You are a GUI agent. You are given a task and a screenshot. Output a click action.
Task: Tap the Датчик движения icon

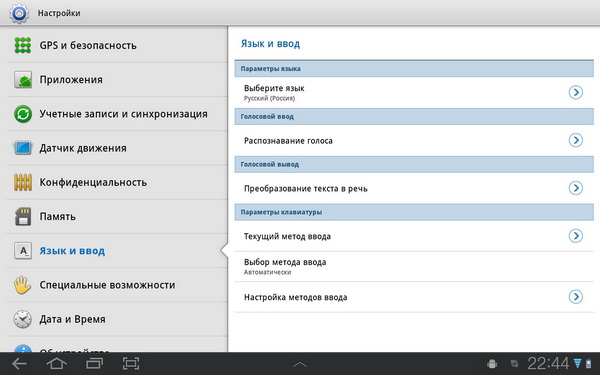click(x=23, y=148)
